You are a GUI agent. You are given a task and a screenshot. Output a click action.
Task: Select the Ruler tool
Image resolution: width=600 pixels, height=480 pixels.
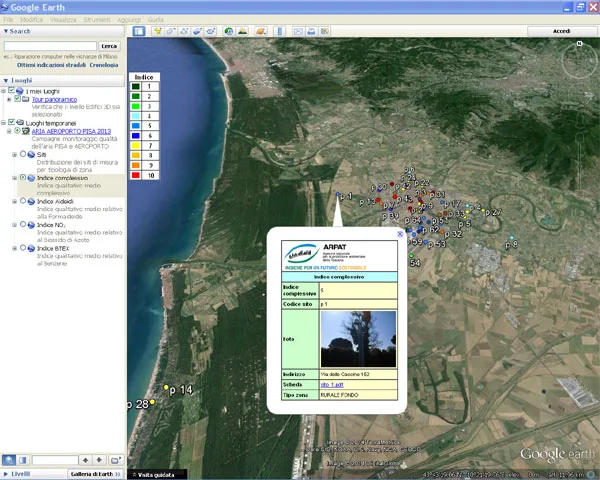280,31
